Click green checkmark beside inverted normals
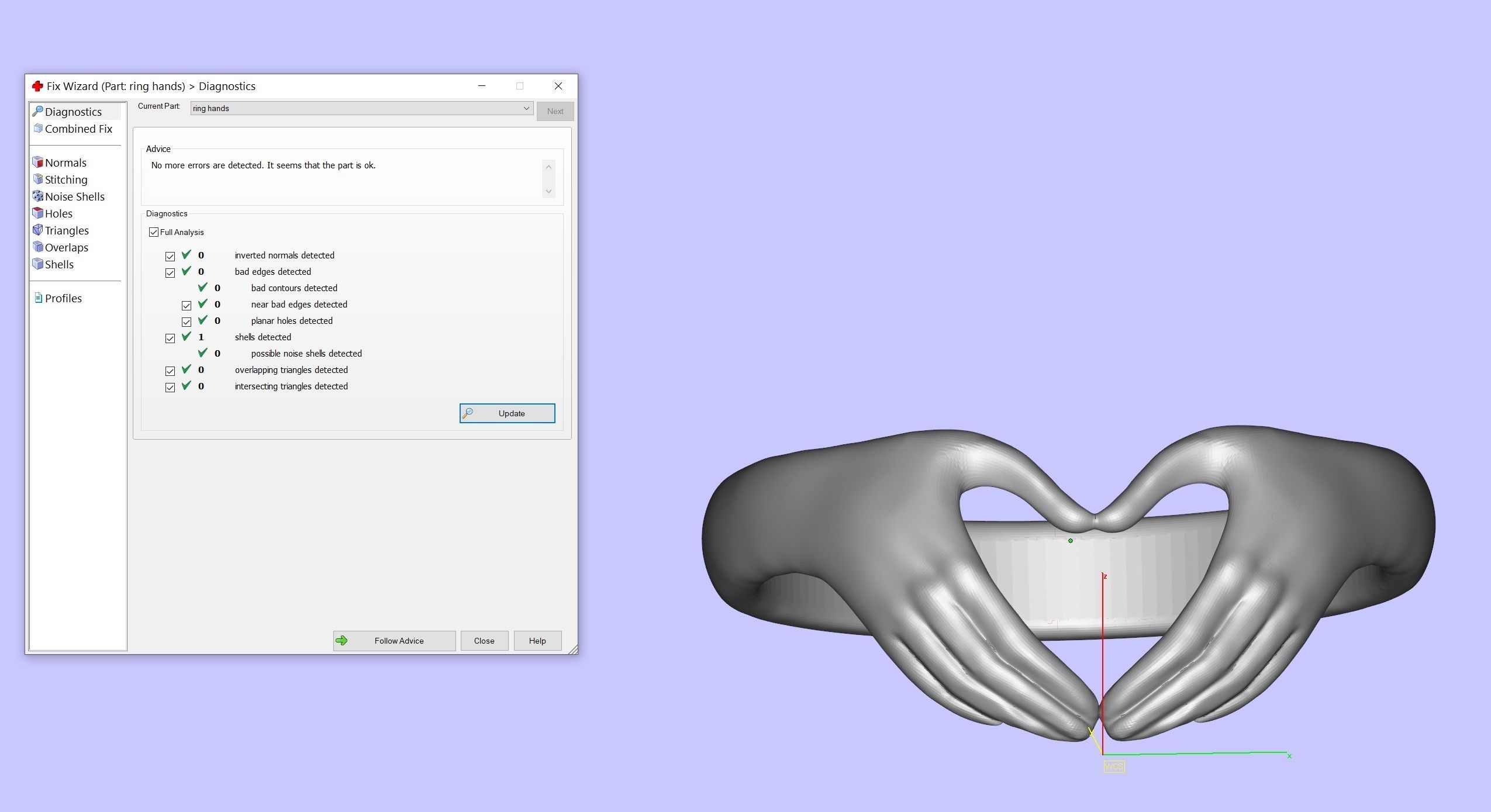The height and width of the screenshot is (812, 1491). (187, 254)
